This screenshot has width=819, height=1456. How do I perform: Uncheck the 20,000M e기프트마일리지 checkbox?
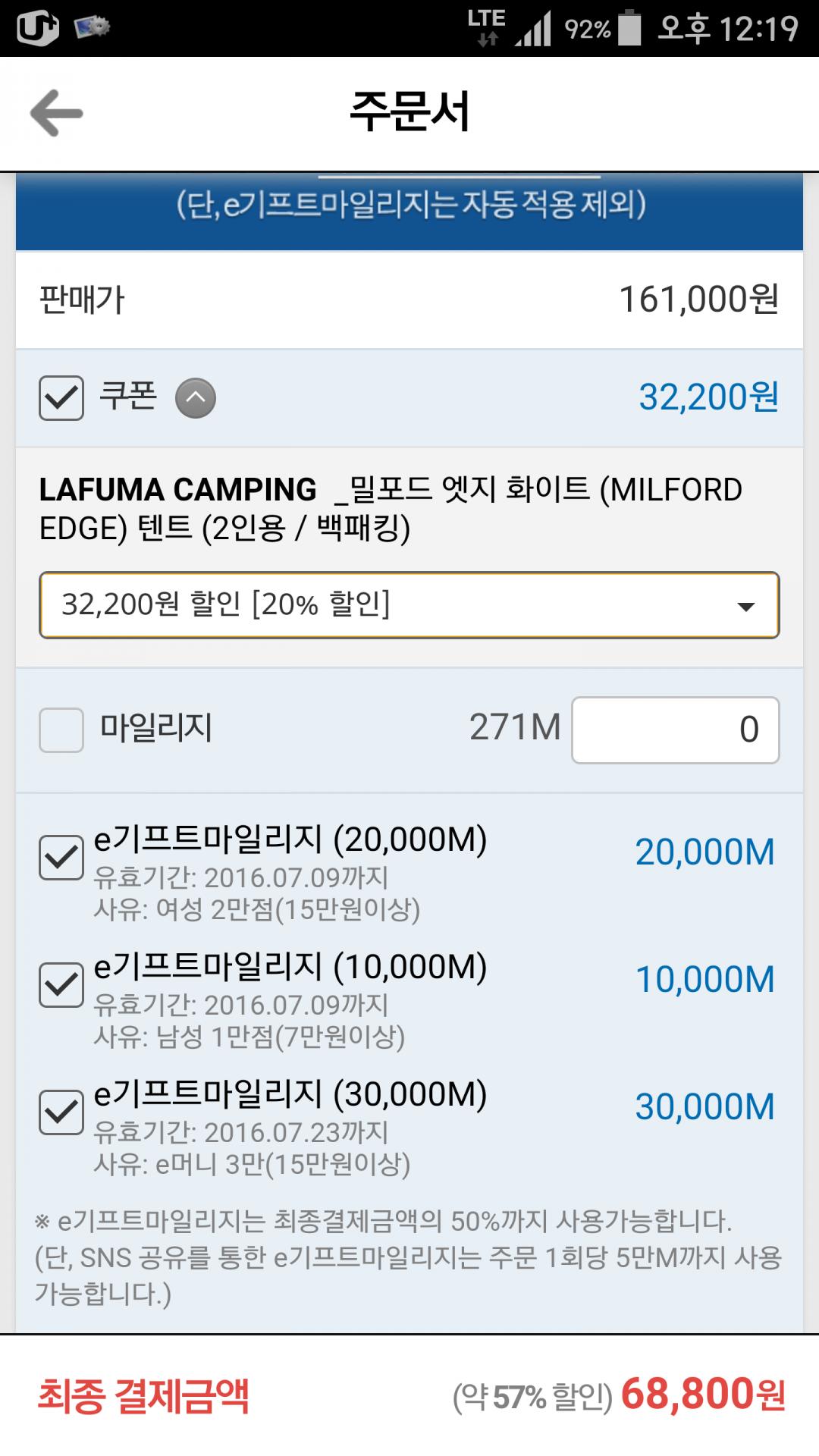click(x=61, y=858)
